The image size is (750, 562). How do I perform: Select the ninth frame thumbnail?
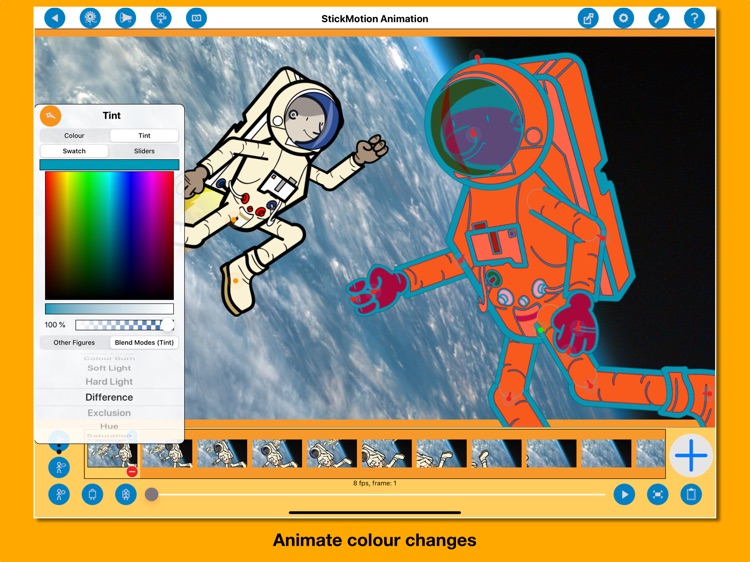click(x=551, y=454)
